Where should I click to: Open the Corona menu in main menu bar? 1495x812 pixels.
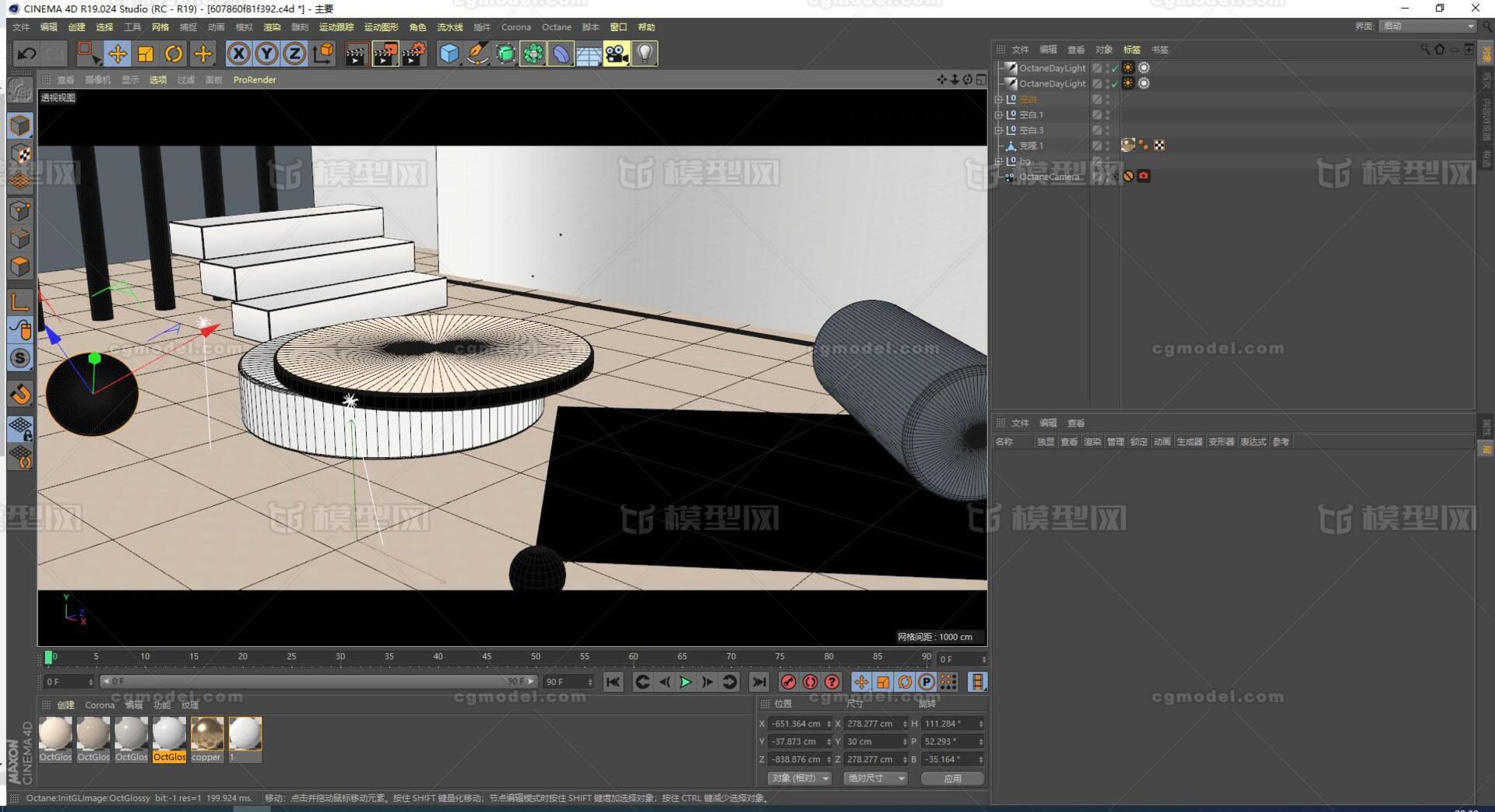[x=516, y=27]
